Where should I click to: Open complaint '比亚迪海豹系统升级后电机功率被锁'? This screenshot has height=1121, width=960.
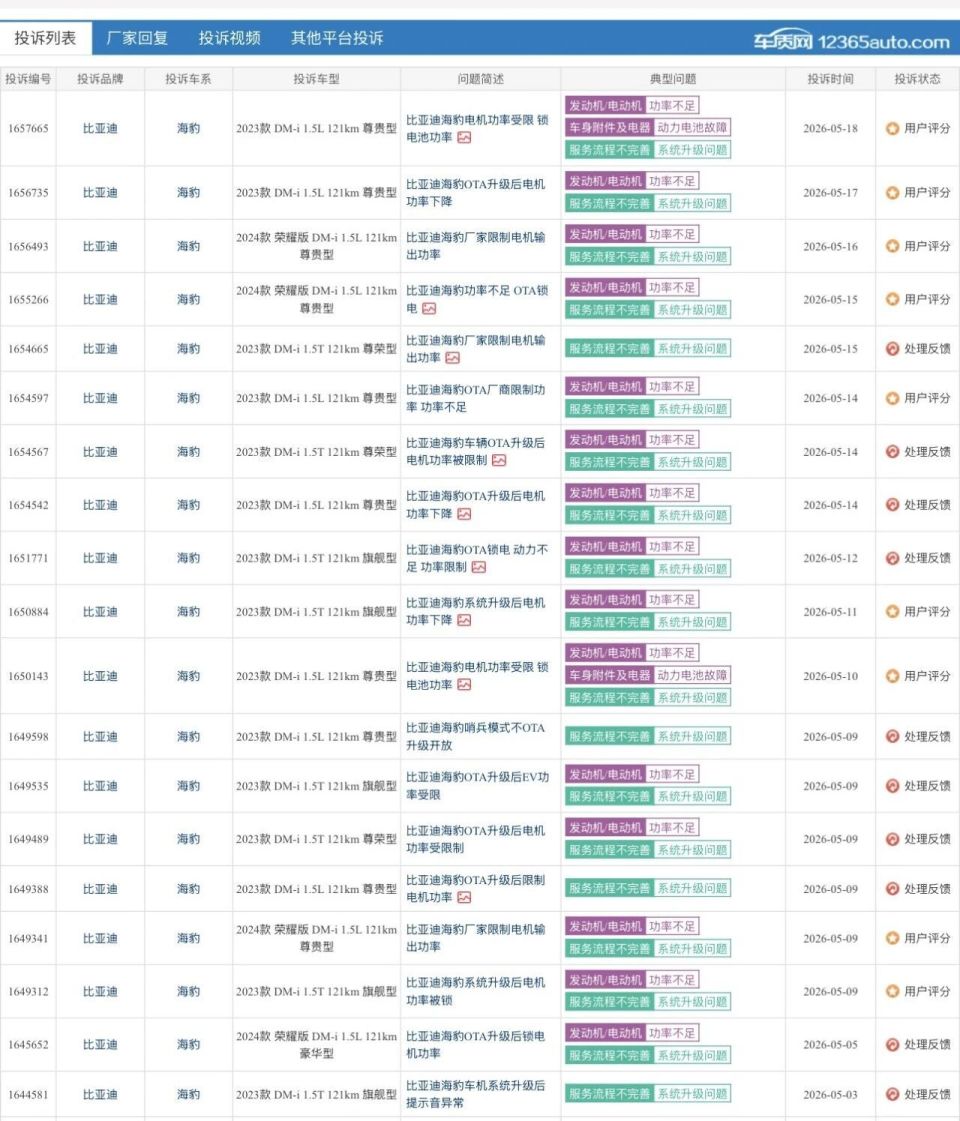pyautogui.click(x=475, y=992)
